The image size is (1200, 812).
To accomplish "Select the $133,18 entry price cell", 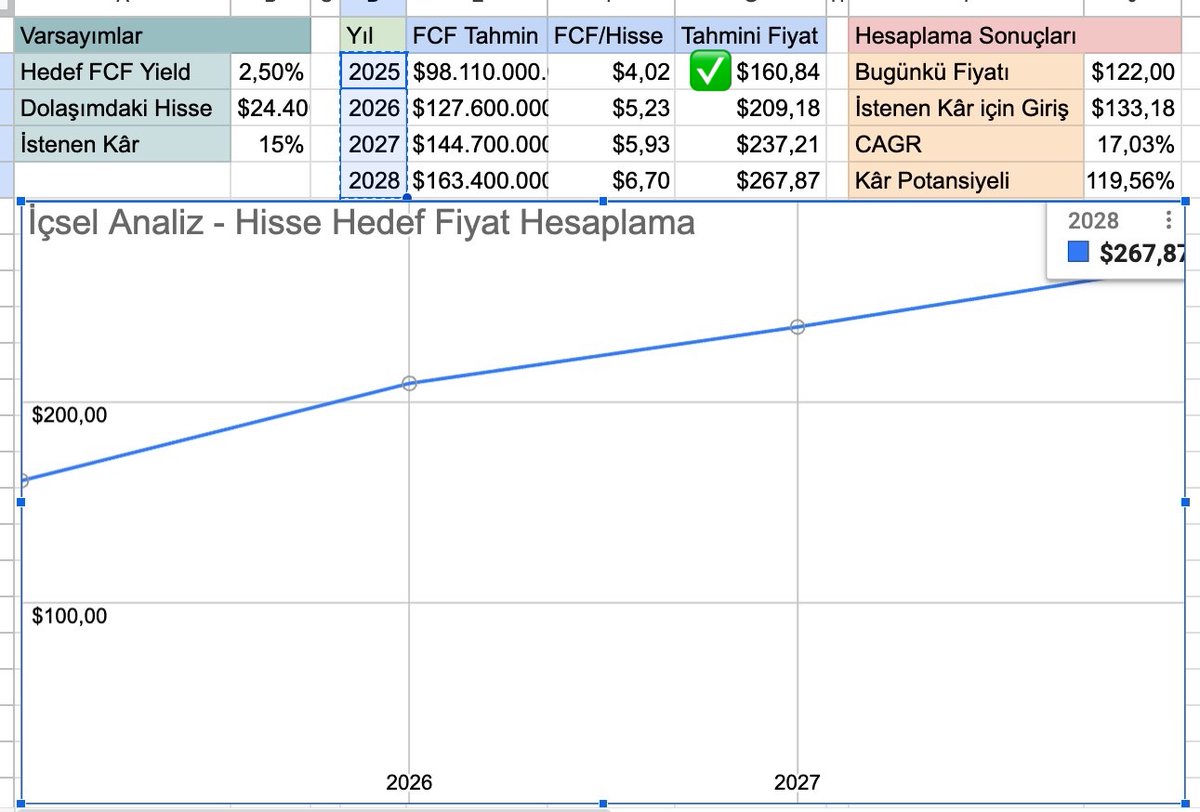I will point(1132,108).
